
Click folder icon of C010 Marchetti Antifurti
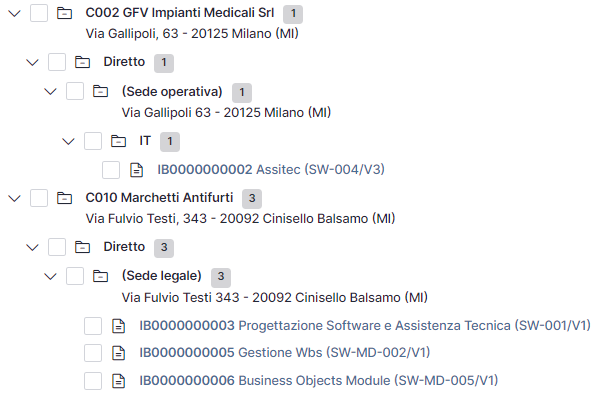pos(64,198)
